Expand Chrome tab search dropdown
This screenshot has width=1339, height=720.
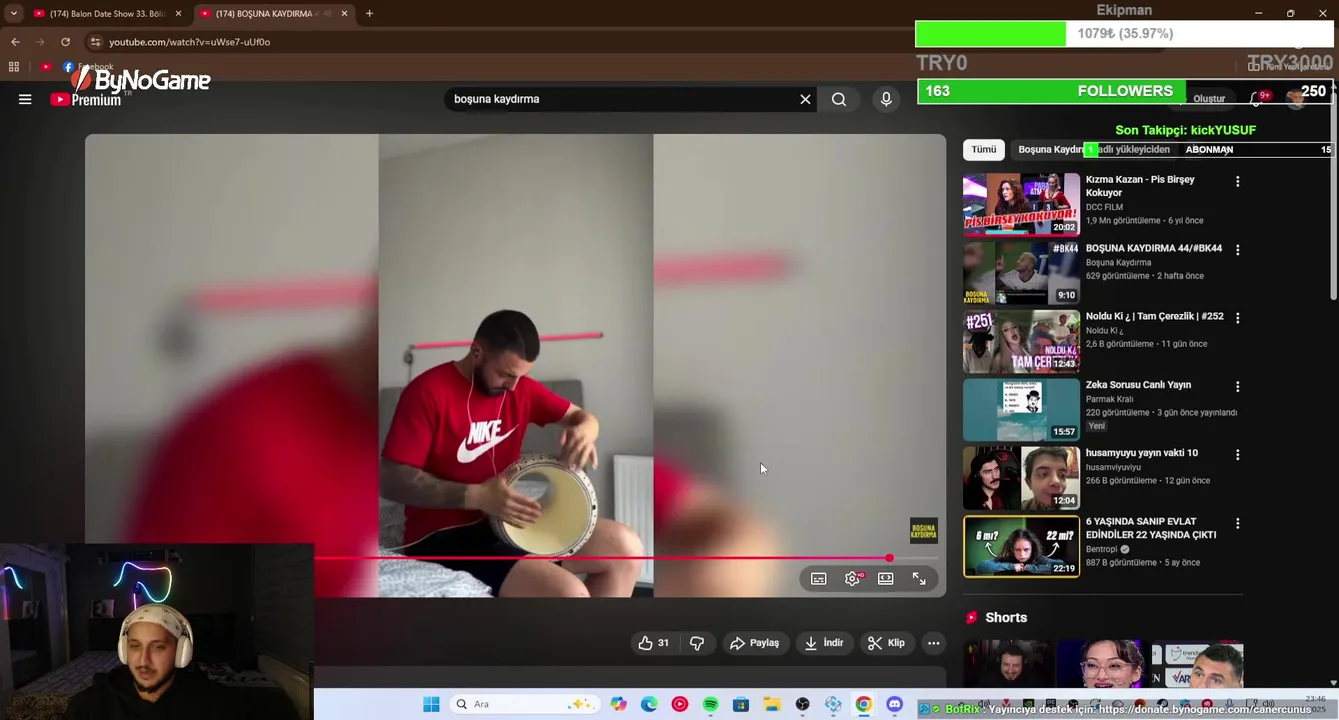(x=13, y=13)
